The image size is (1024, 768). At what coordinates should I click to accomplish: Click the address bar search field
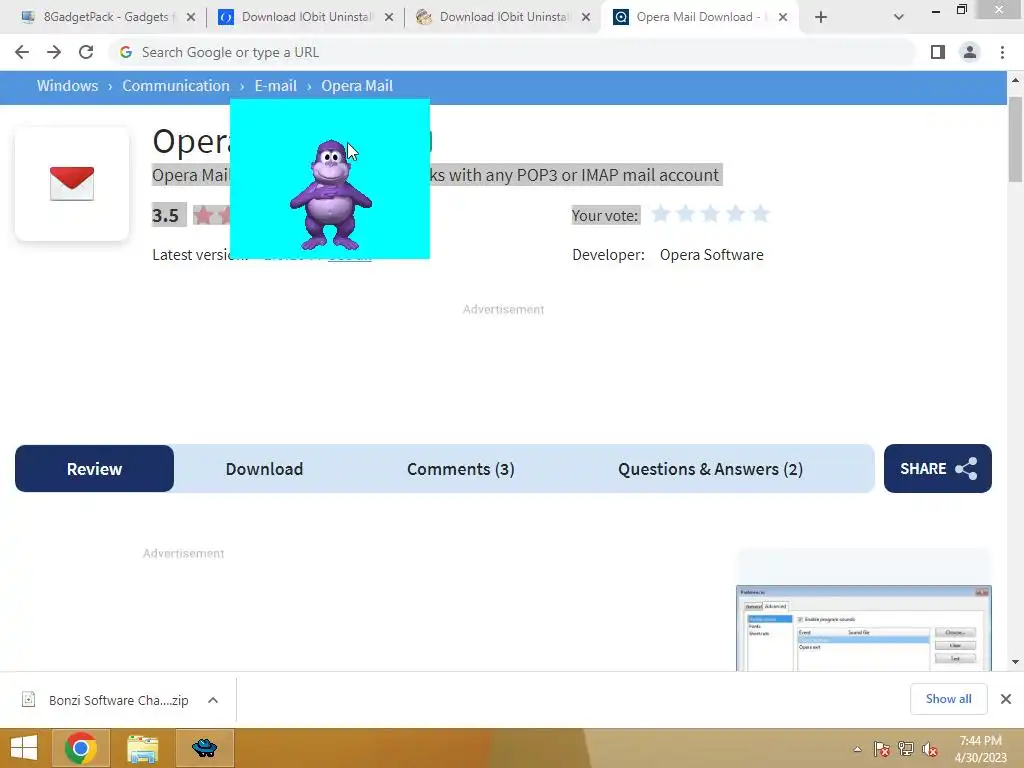click(513, 52)
